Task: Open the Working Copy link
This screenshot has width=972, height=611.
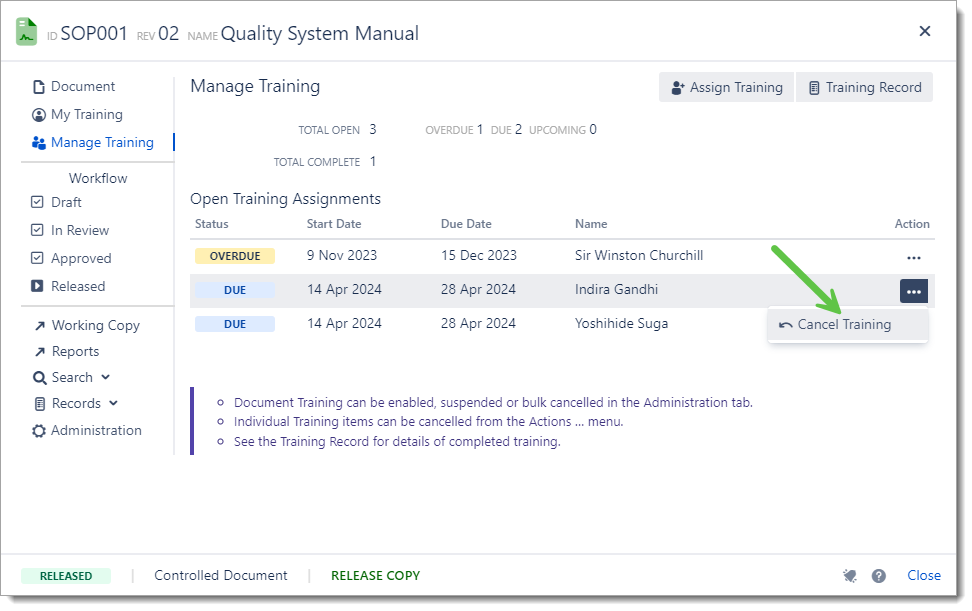Action: pos(86,326)
